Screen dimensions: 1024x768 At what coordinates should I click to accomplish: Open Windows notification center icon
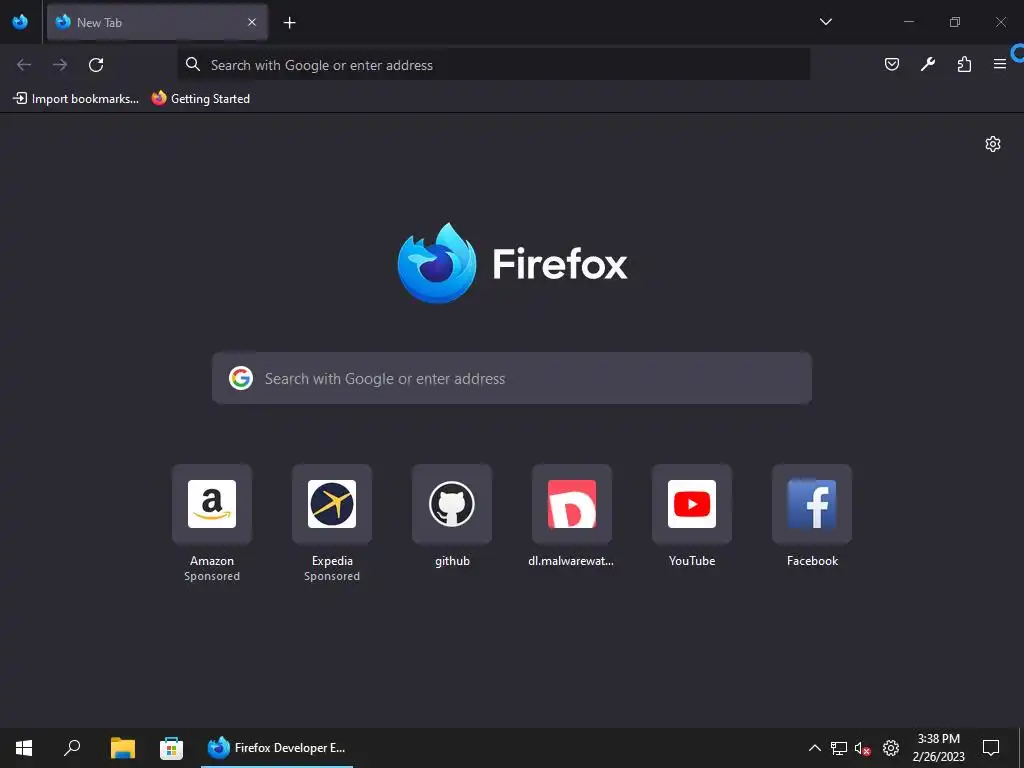click(x=991, y=748)
